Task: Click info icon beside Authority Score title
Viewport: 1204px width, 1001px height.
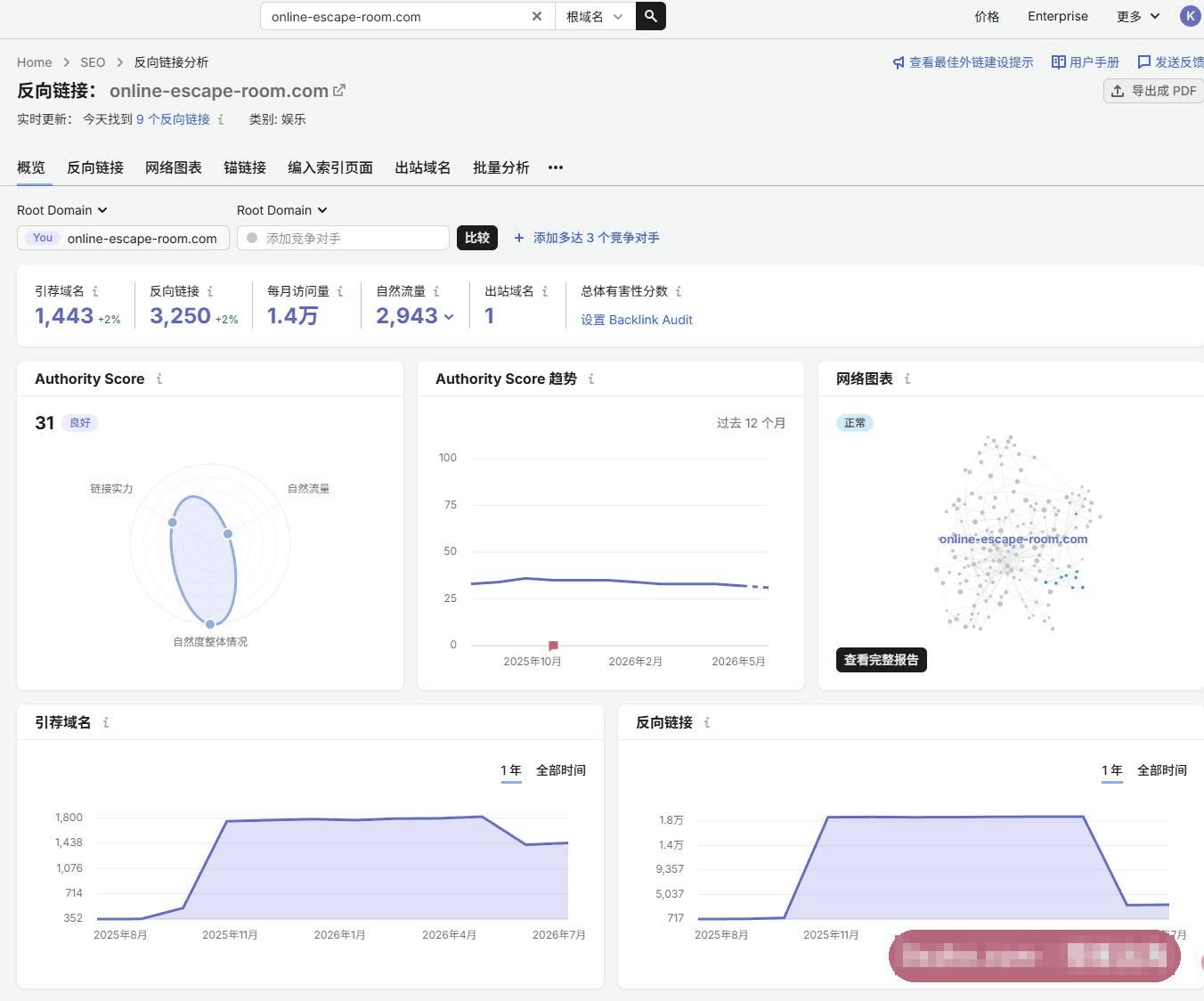Action: point(159,378)
